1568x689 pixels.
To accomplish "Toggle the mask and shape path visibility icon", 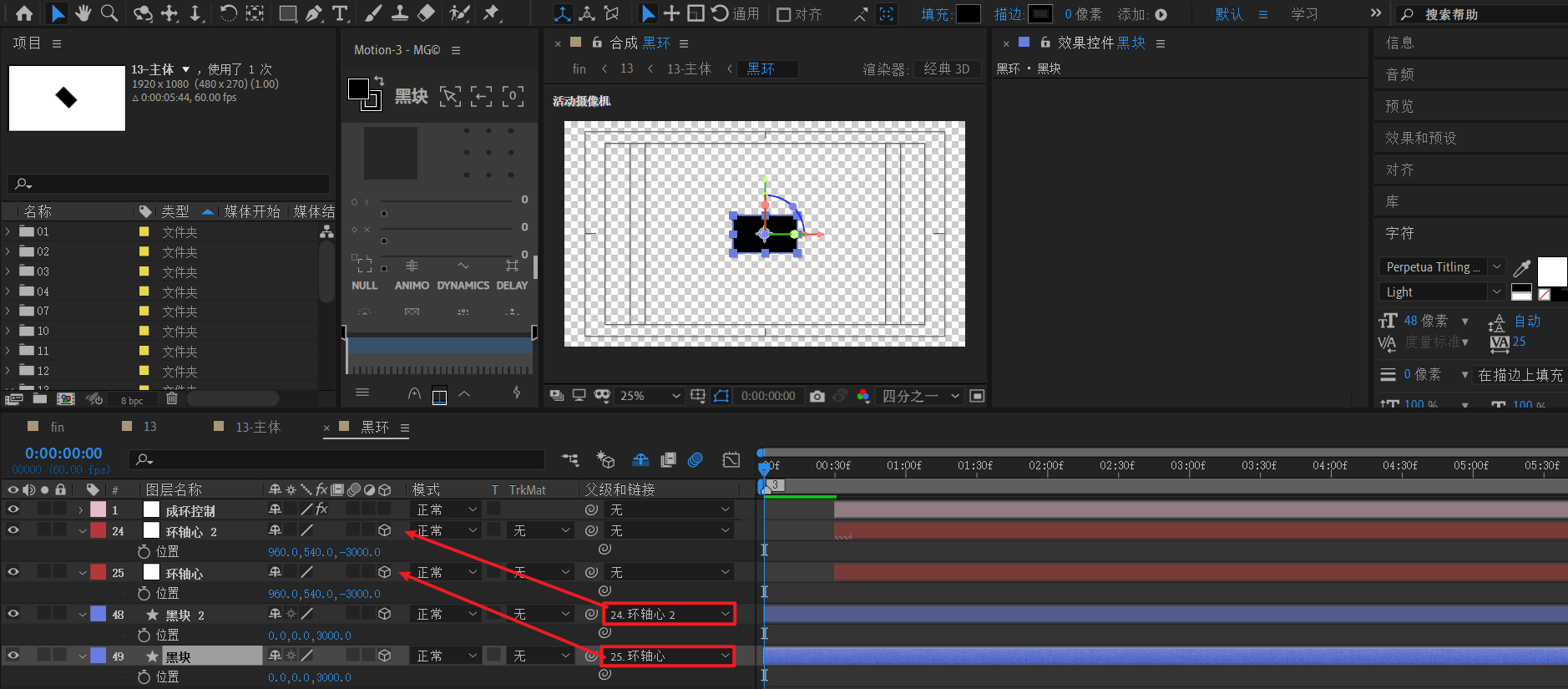I will (721, 396).
